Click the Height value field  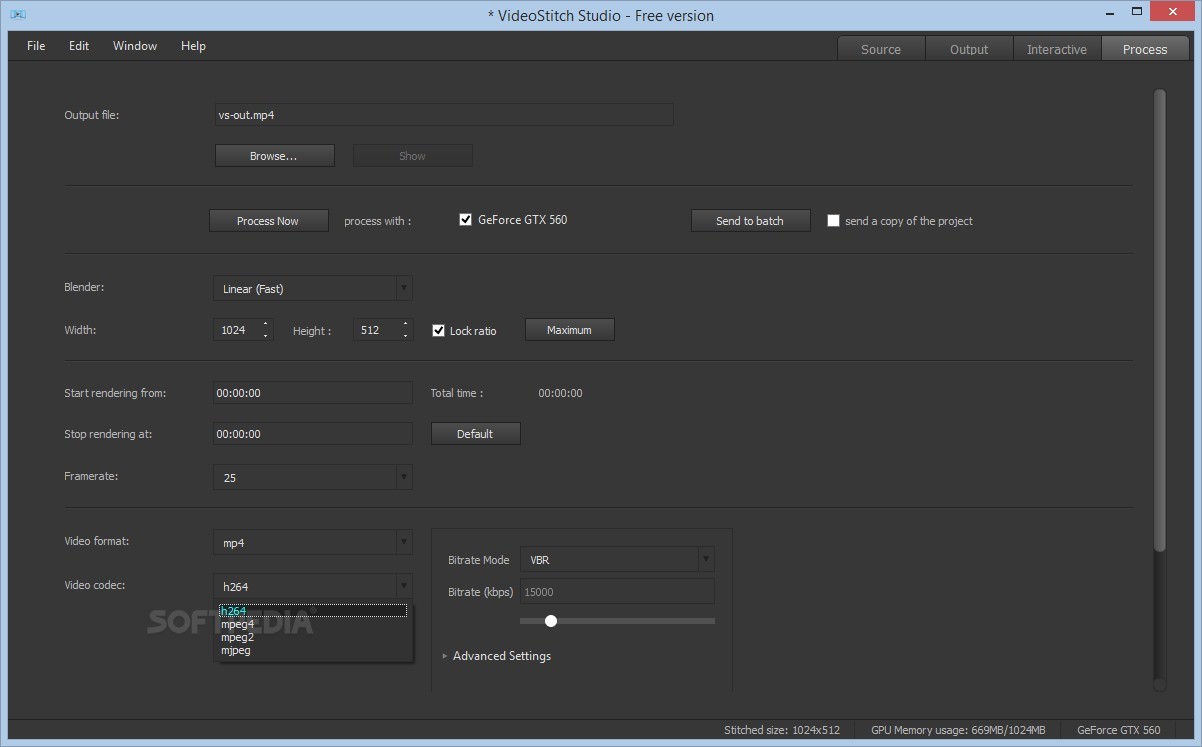tap(375, 330)
